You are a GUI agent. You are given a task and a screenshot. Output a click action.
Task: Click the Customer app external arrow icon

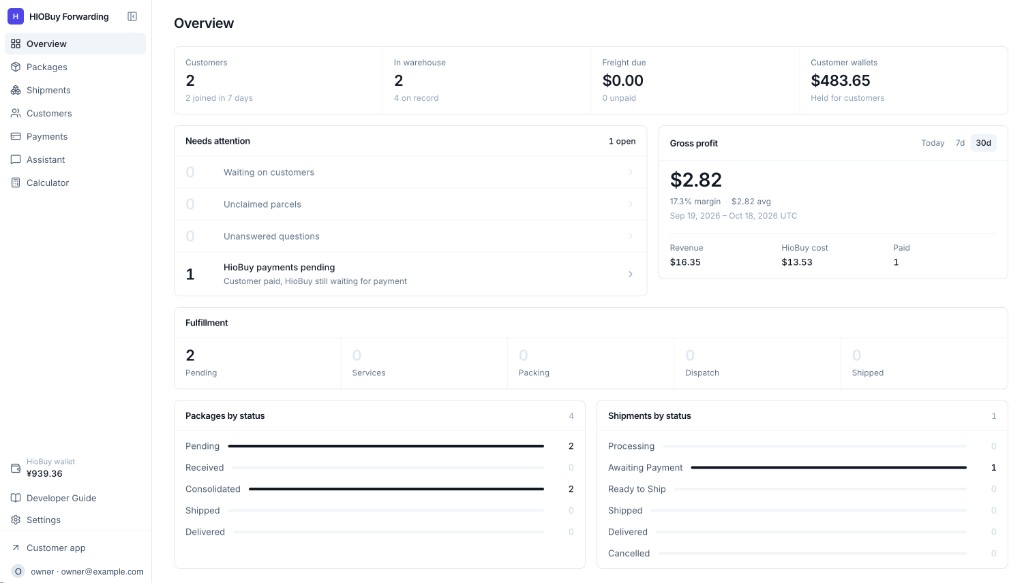[x=16, y=548]
